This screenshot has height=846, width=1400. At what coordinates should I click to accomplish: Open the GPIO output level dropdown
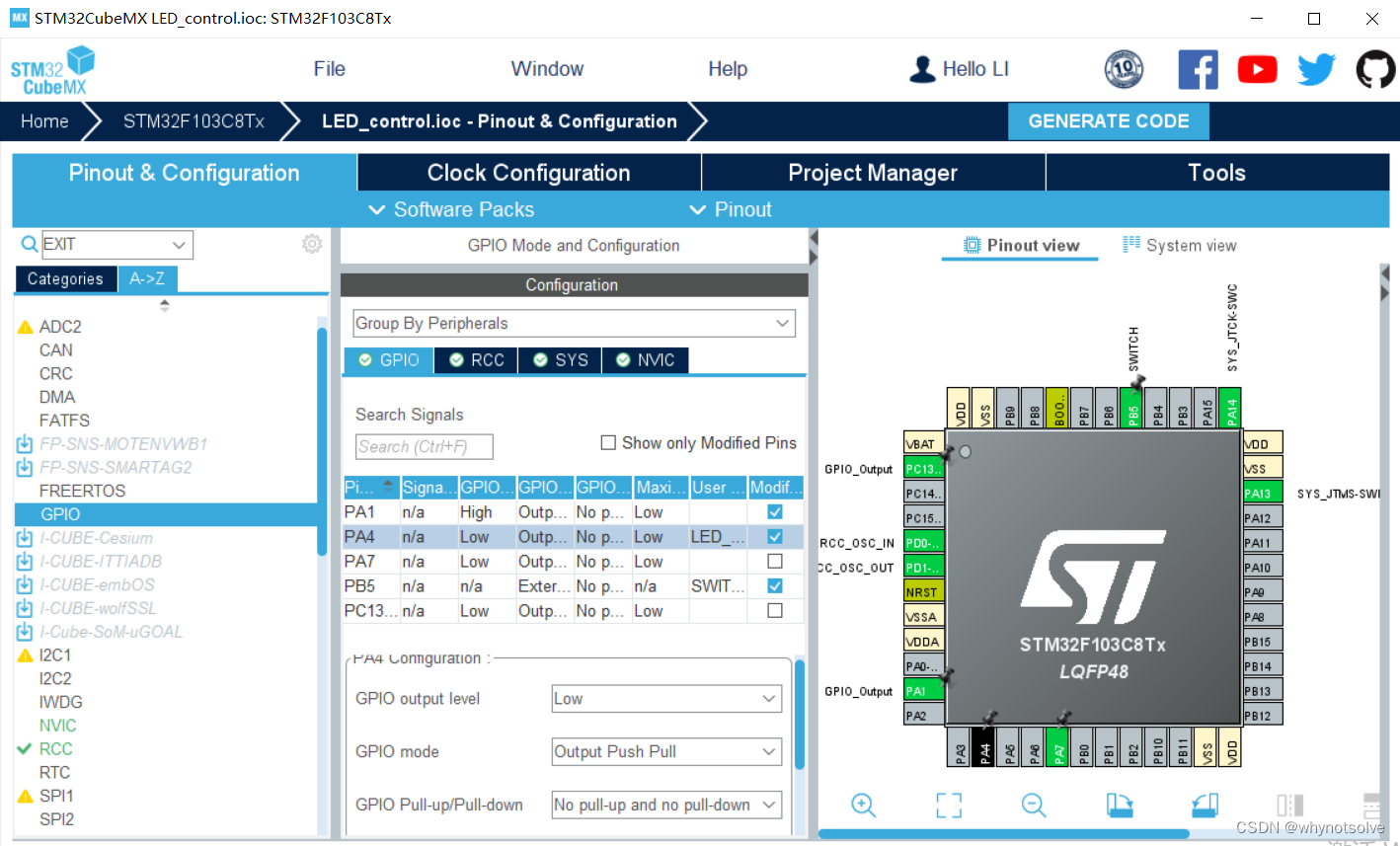pos(666,699)
